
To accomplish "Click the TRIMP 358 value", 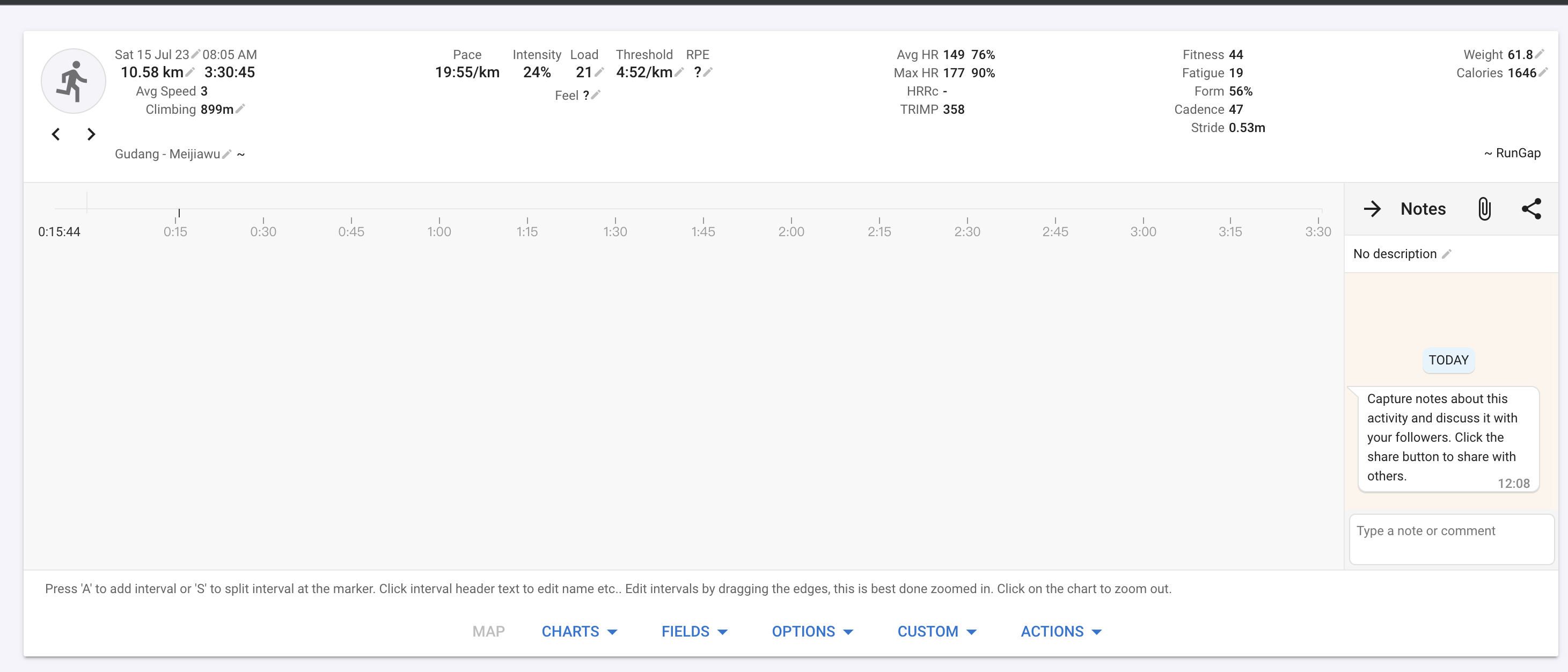I will click(953, 109).
